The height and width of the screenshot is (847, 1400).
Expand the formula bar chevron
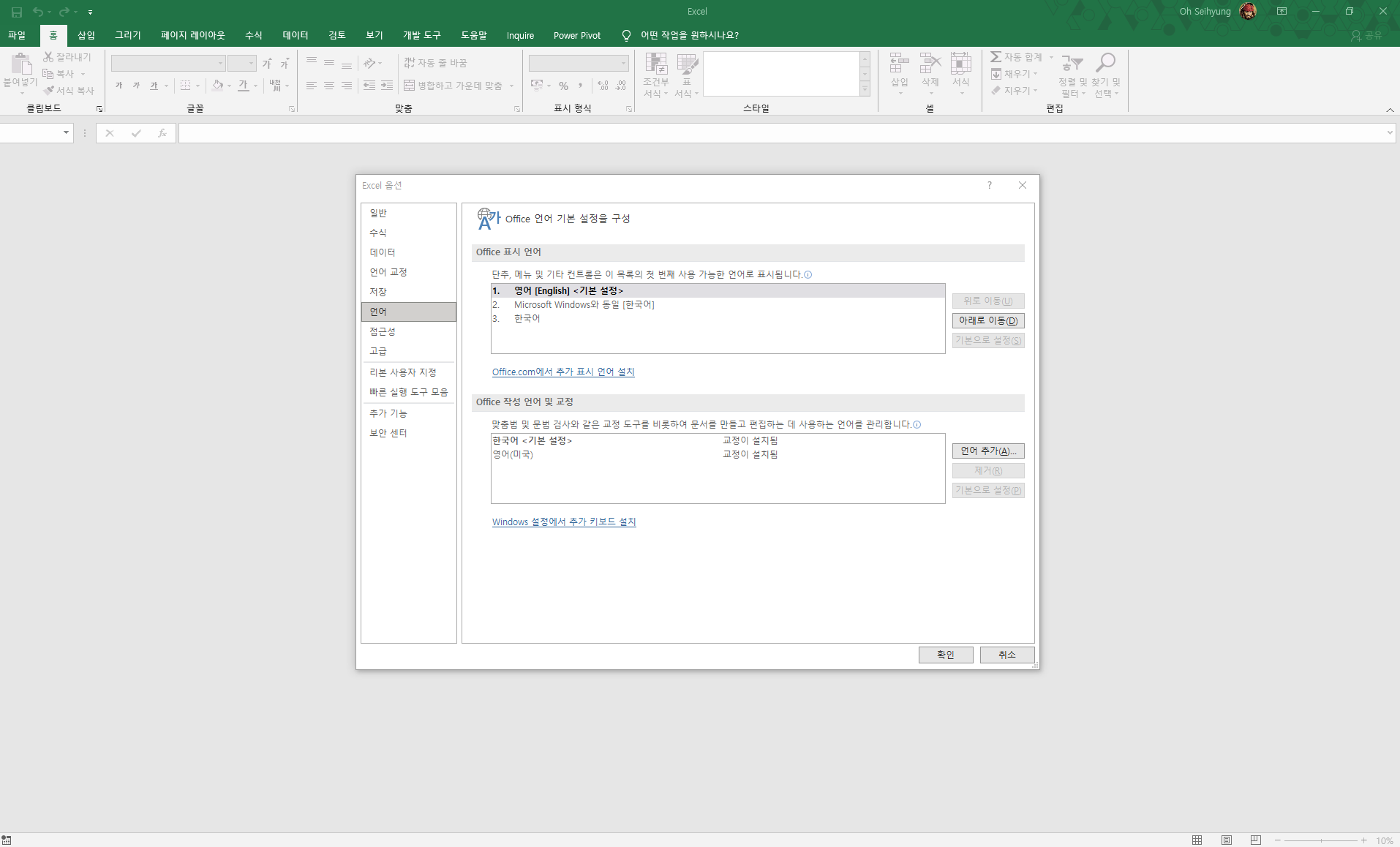[x=1390, y=133]
